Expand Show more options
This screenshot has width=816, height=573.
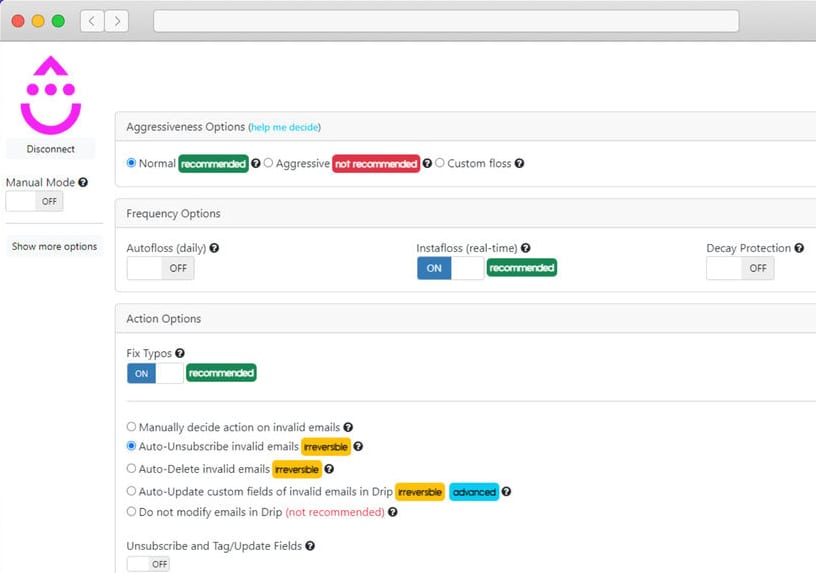pyautogui.click(x=55, y=246)
